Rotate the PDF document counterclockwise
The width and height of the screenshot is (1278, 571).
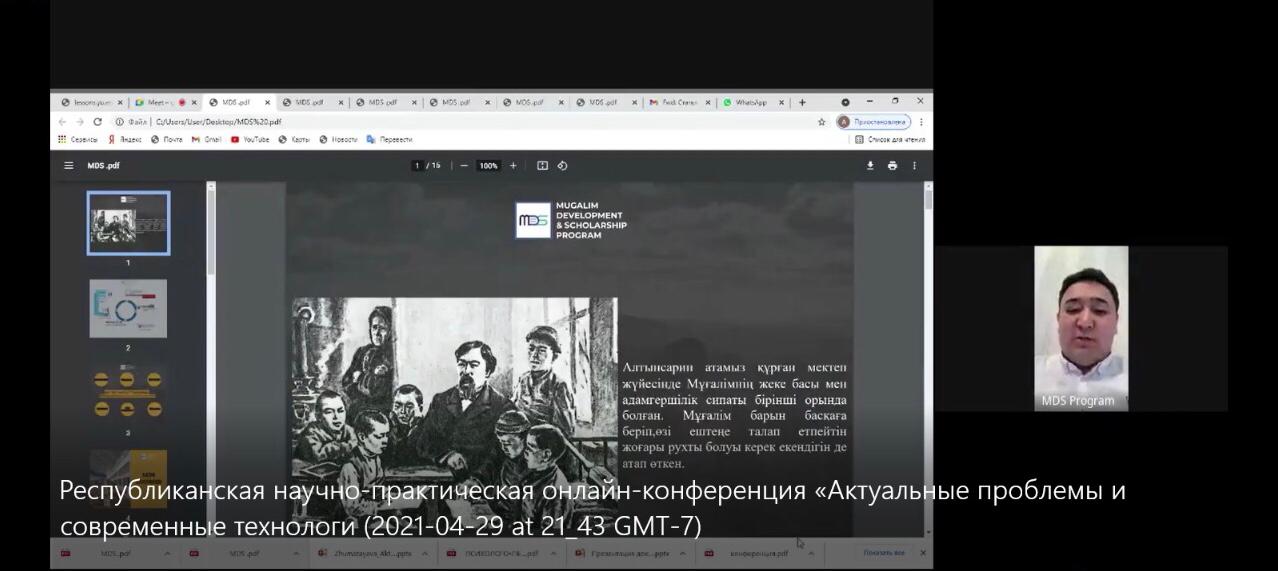tap(562, 166)
